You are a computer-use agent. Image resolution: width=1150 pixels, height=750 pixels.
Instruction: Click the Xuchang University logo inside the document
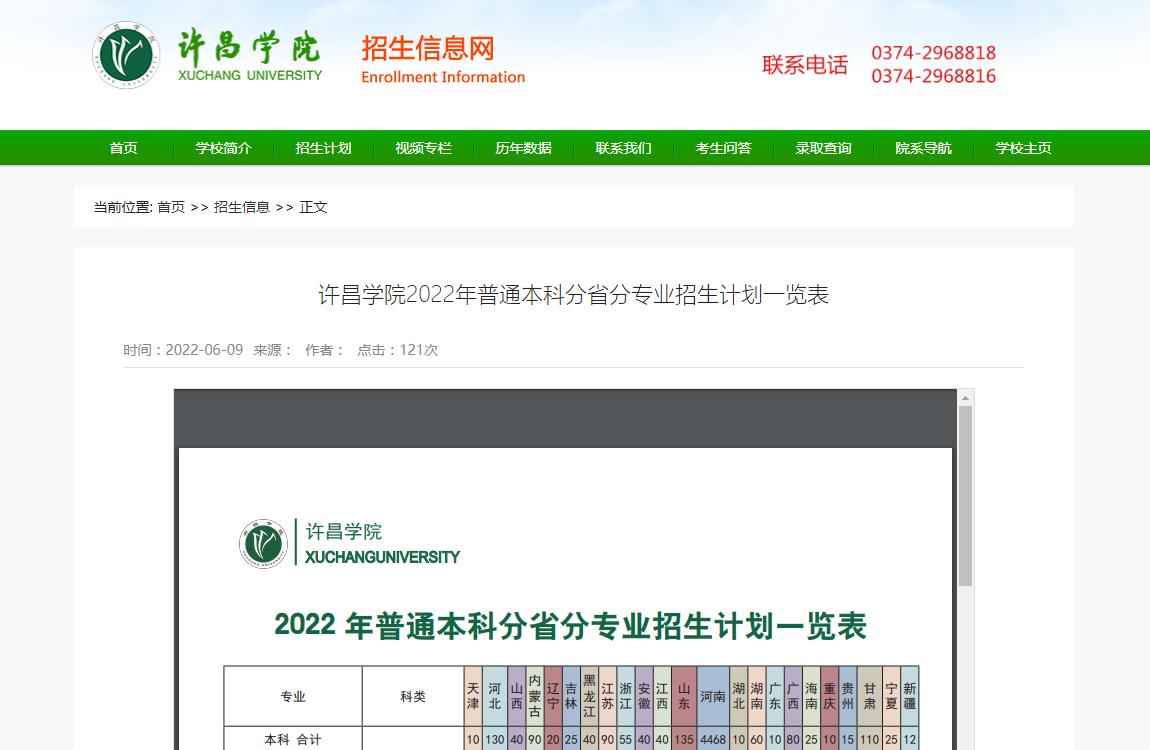pos(263,544)
